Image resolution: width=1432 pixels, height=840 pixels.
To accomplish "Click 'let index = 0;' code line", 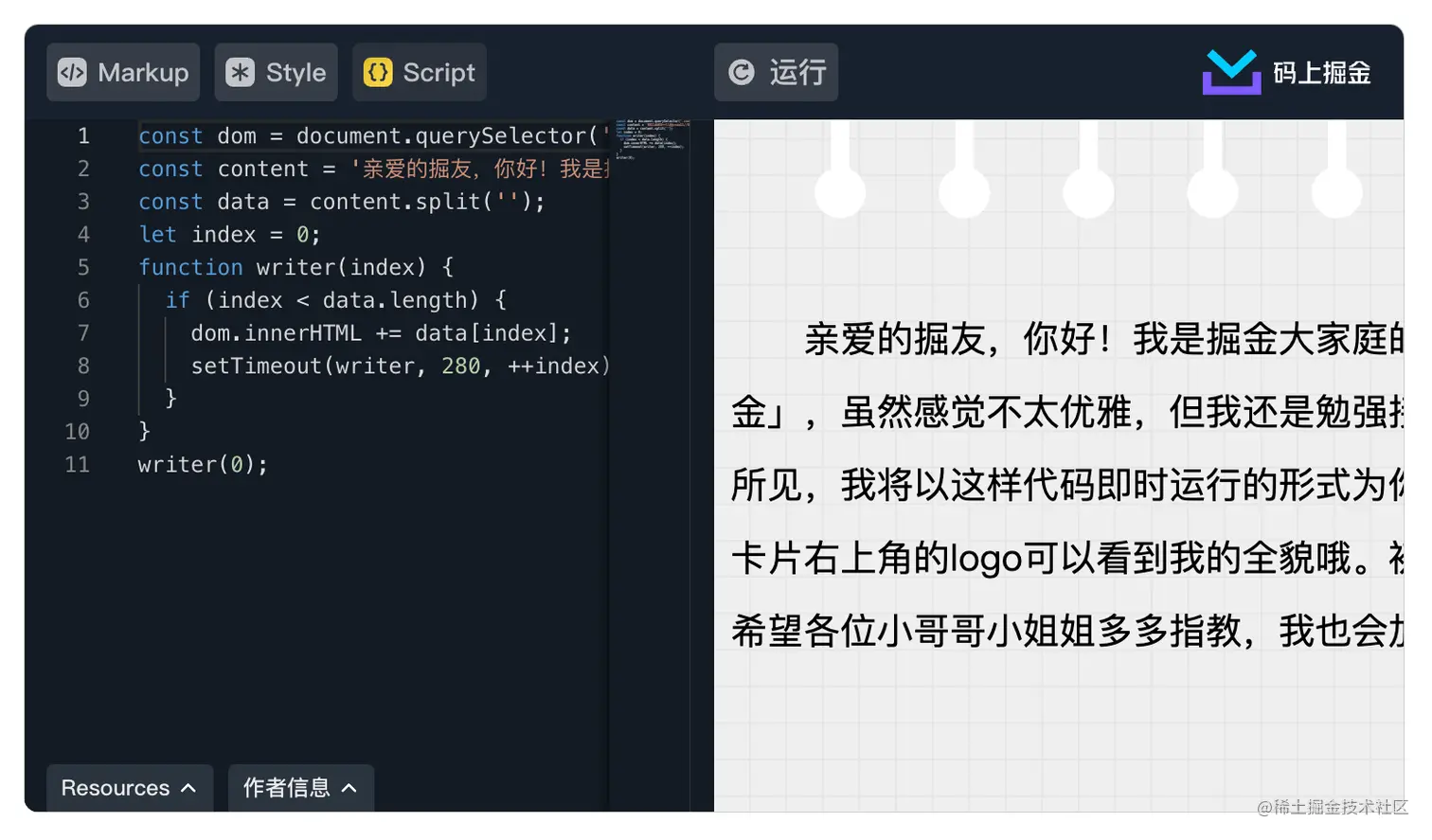I will click(229, 235).
